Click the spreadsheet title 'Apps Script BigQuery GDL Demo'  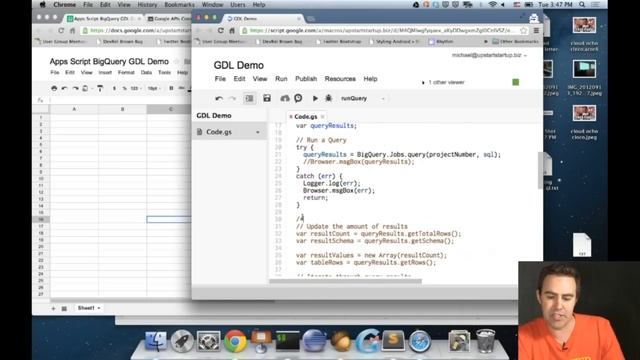[109, 62]
